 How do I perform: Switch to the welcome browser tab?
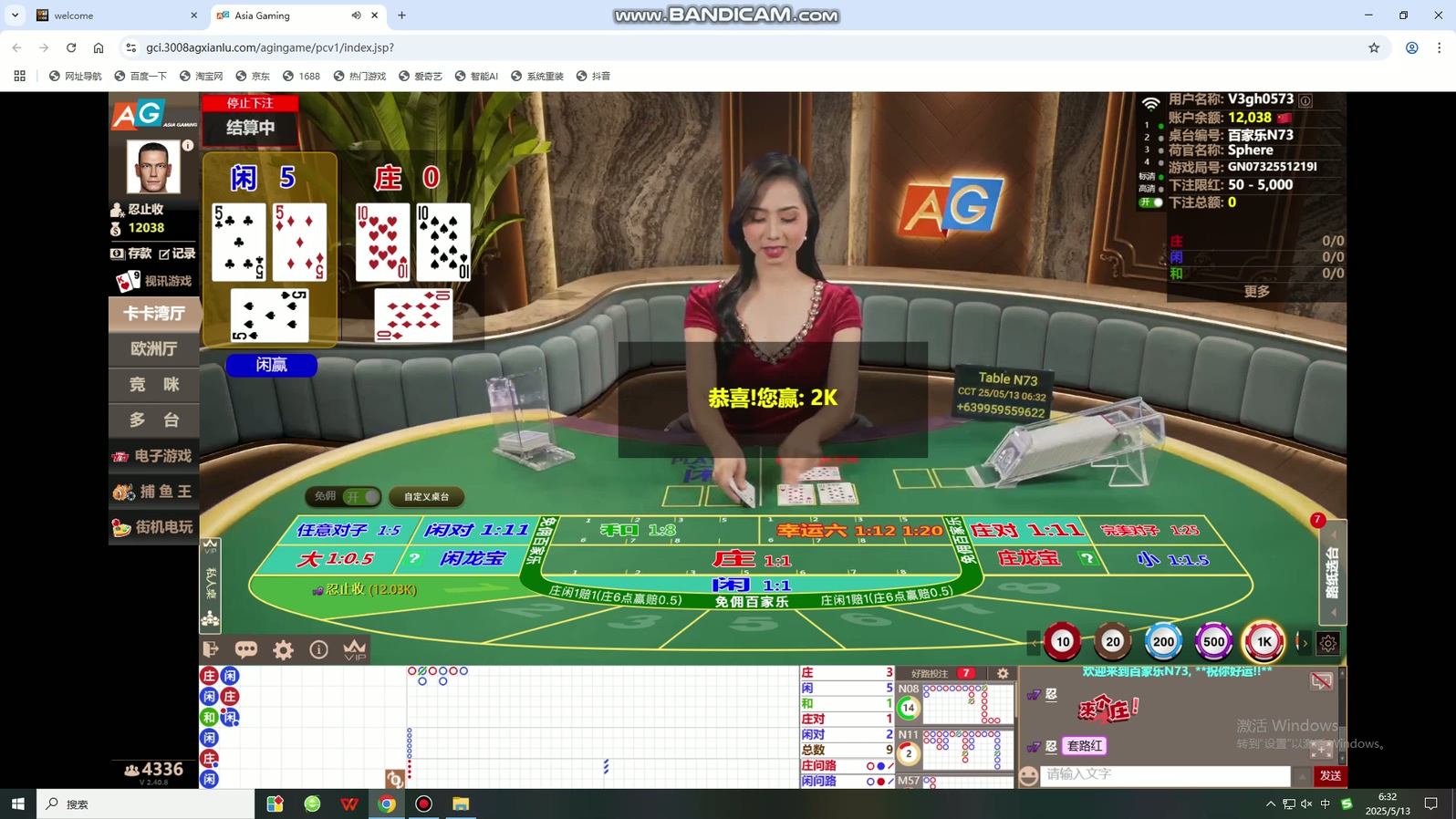(x=115, y=16)
